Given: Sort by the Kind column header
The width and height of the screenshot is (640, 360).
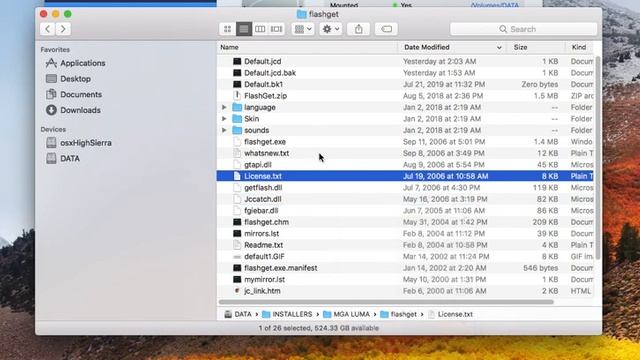Looking at the screenshot, I should [x=580, y=47].
